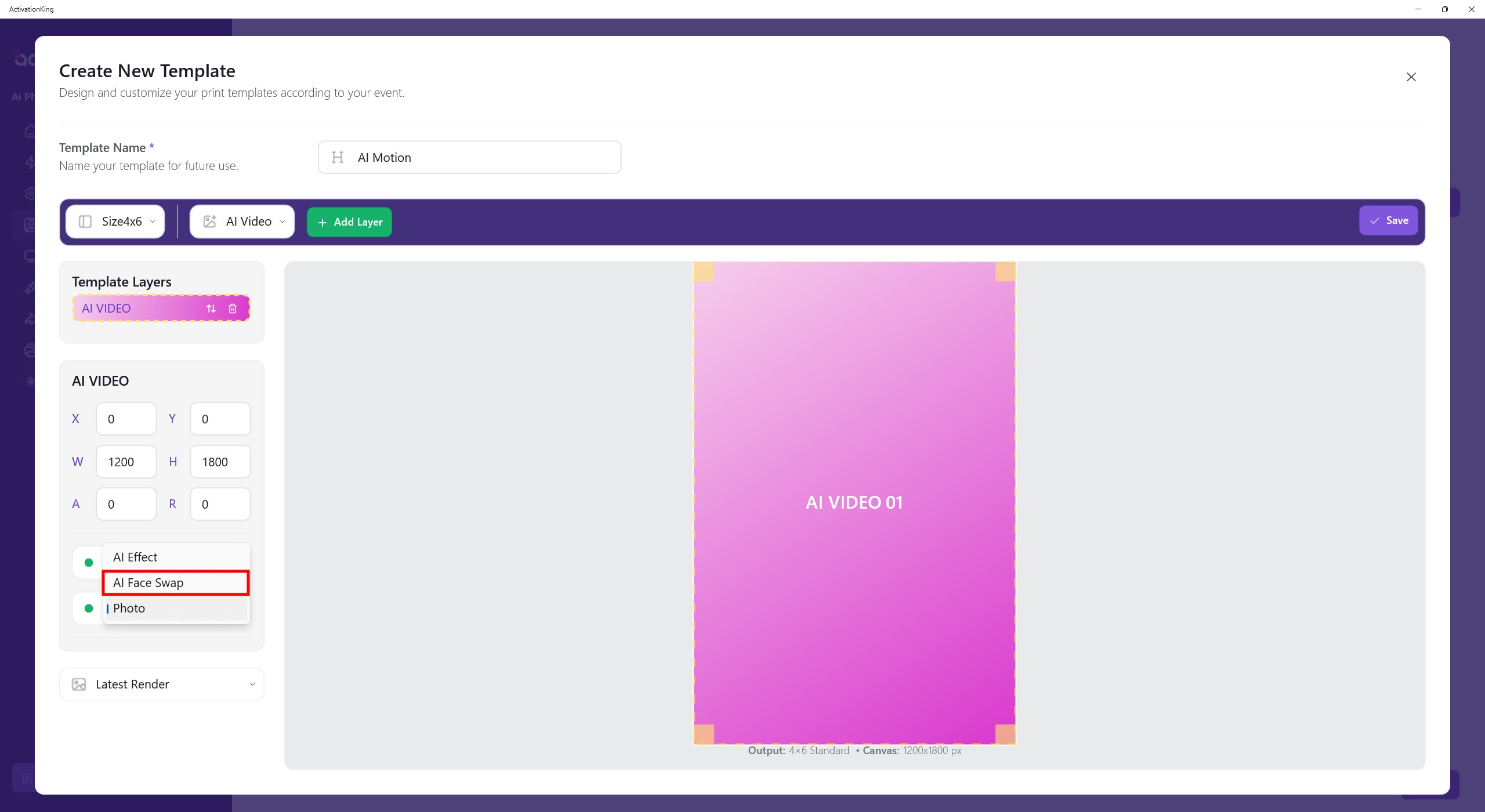Click the W width input field
This screenshot has height=812, width=1485.
point(126,462)
